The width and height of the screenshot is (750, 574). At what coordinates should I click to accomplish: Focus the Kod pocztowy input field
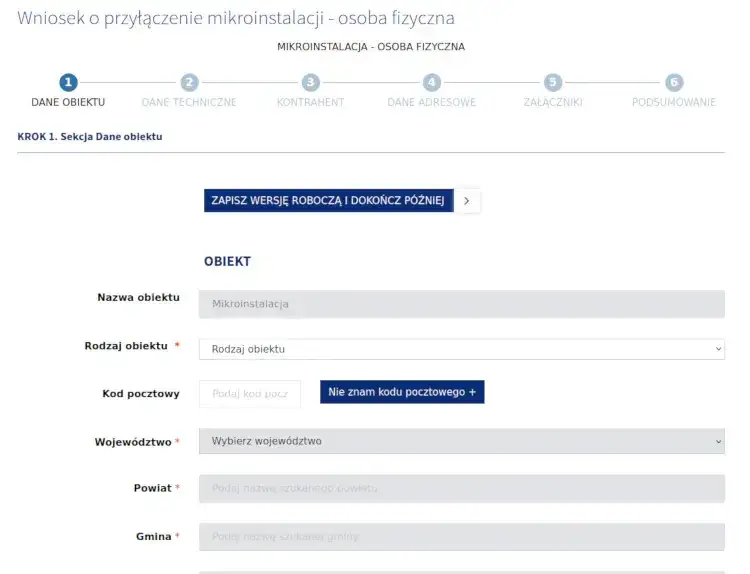[250, 394]
